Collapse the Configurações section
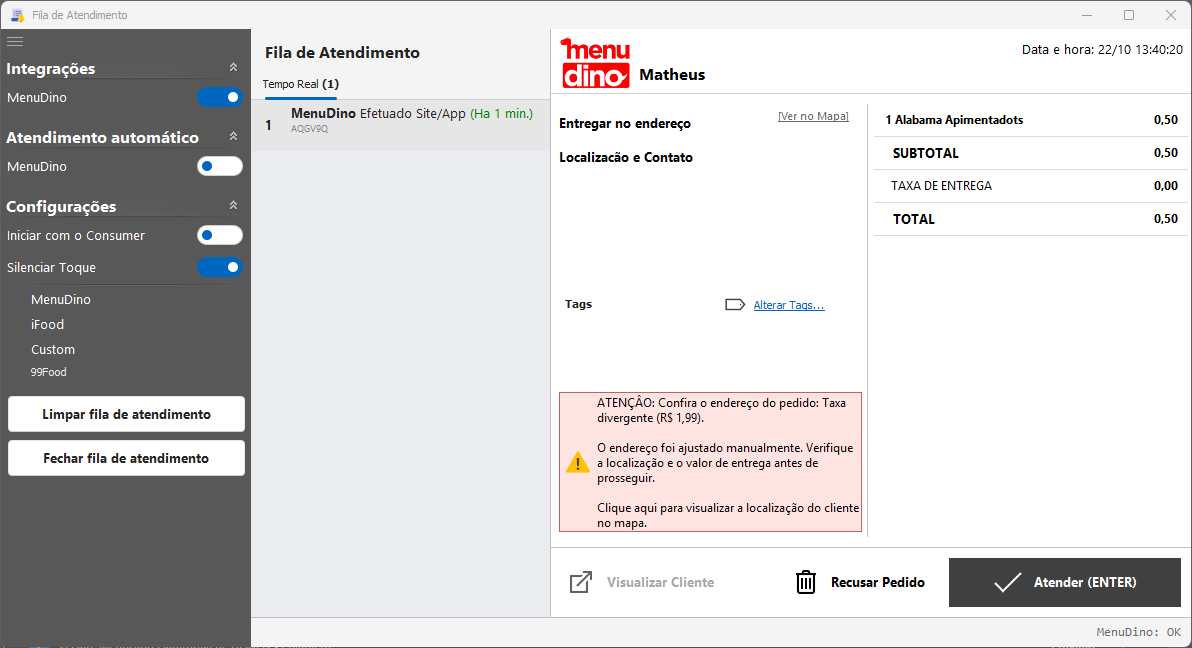The height and width of the screenshot is (648, 1192). (233, 205)
